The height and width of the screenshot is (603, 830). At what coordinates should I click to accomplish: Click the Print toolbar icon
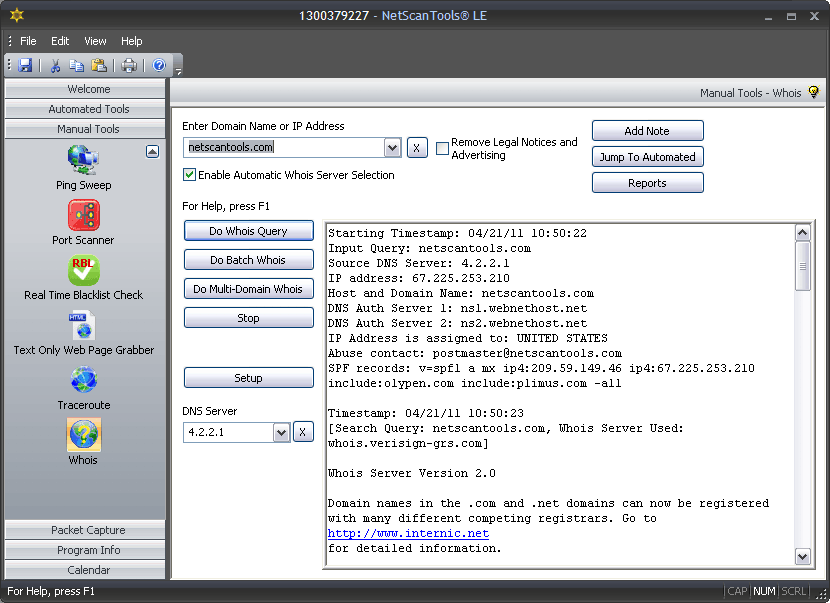click(129, 65)
